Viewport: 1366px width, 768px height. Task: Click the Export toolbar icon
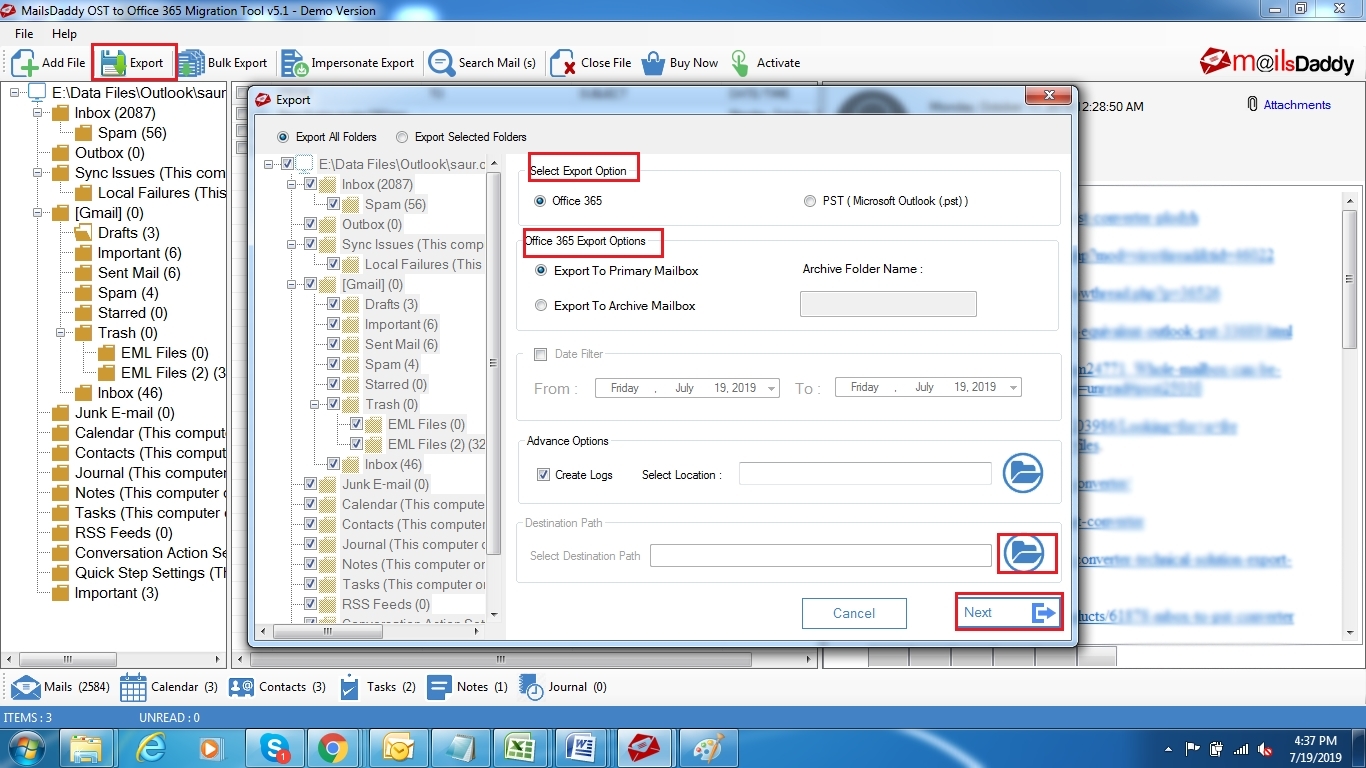click(133, 63)
